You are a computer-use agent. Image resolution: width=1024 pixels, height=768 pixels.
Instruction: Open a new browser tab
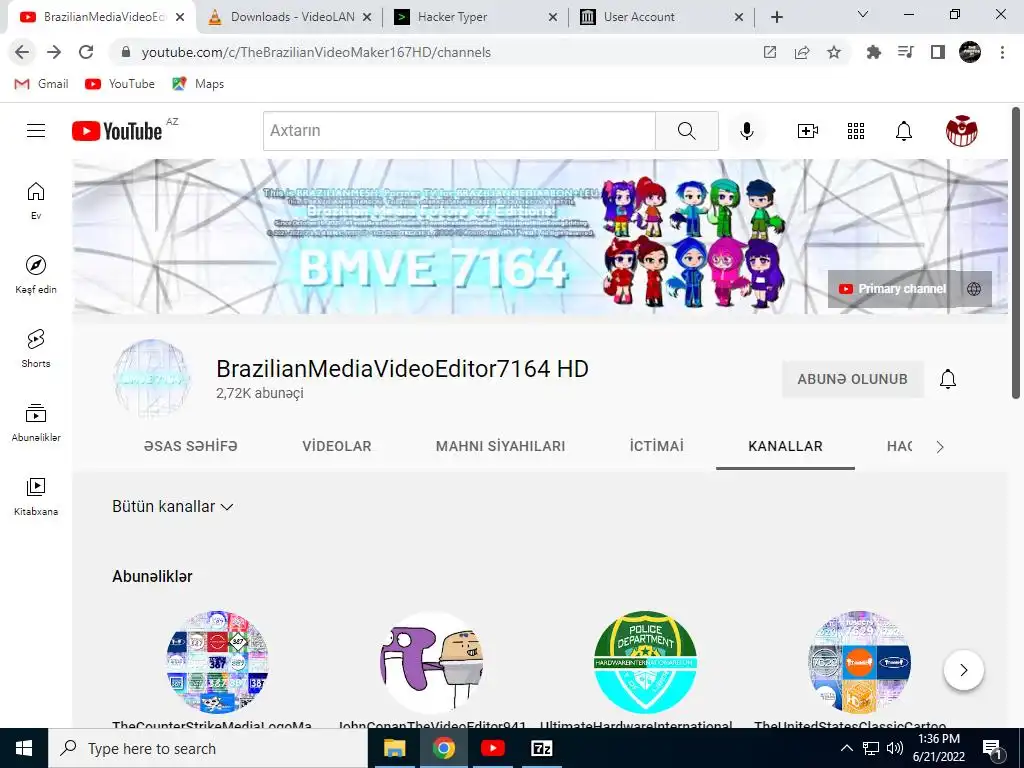click(x=776, y=17)
